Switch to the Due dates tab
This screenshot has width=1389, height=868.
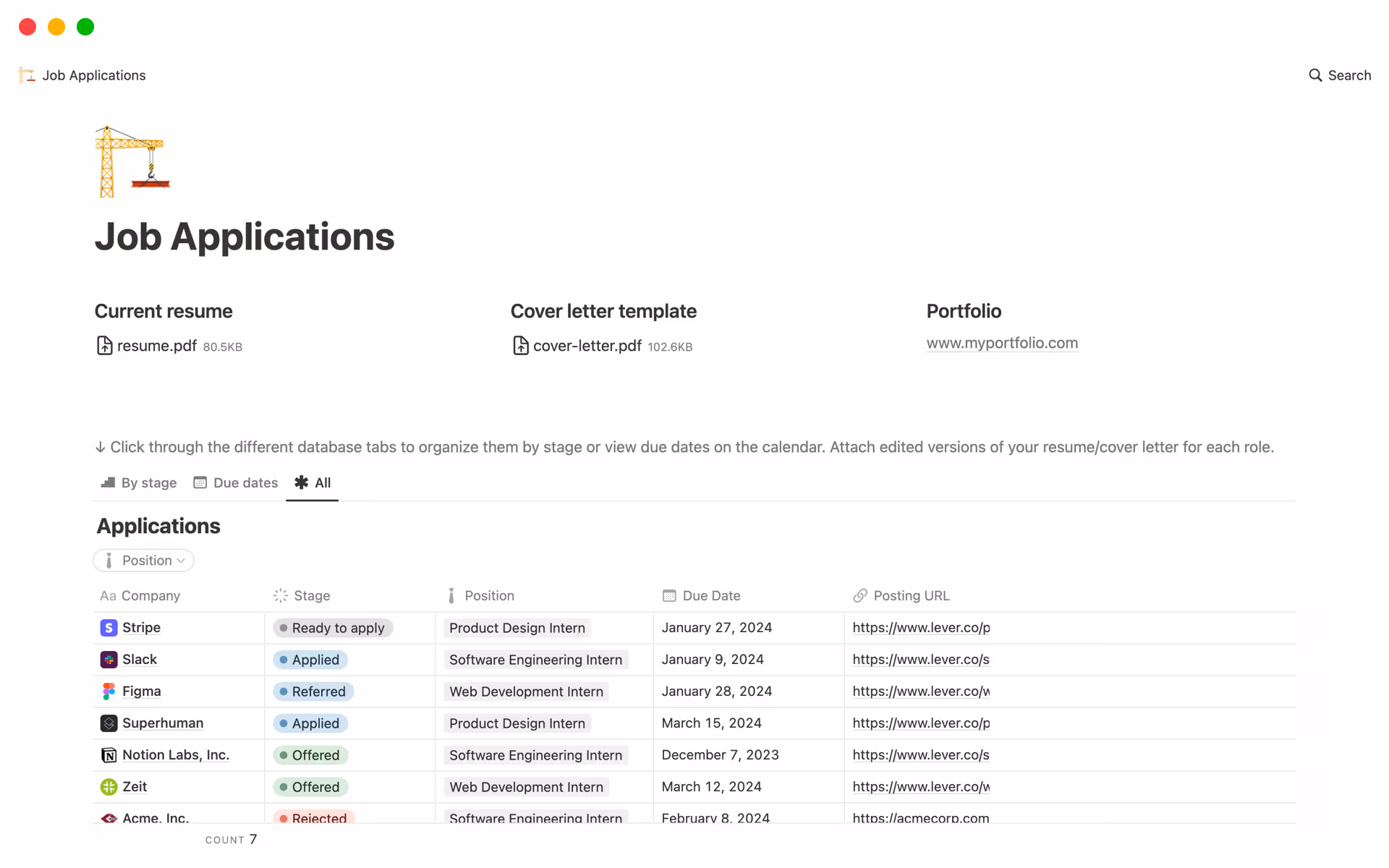point(236,482)
